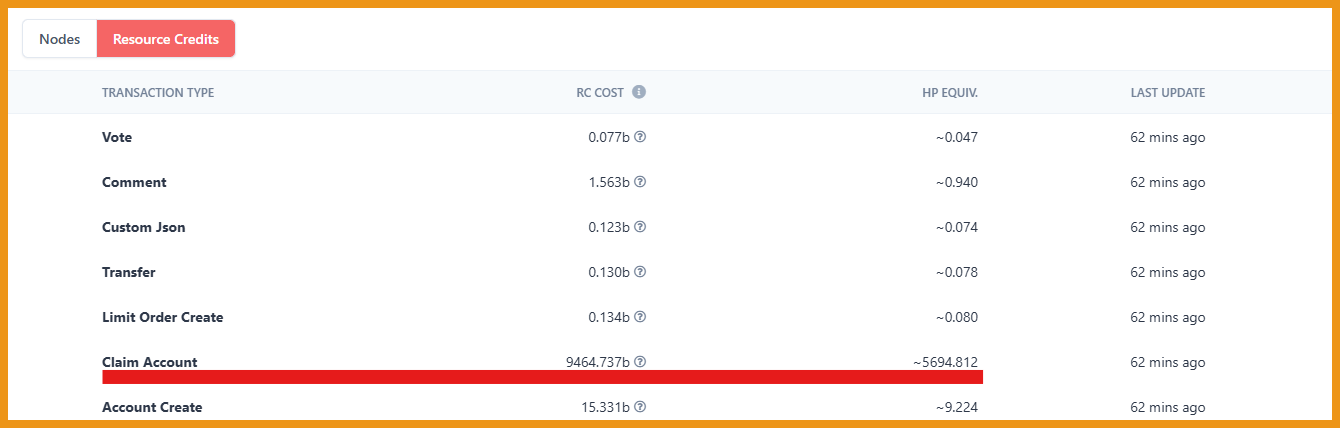Viewport: 1340px width, 428px height.
Task: Click the help icon beside Custom Json cost
Action: [x=640, y=227]
